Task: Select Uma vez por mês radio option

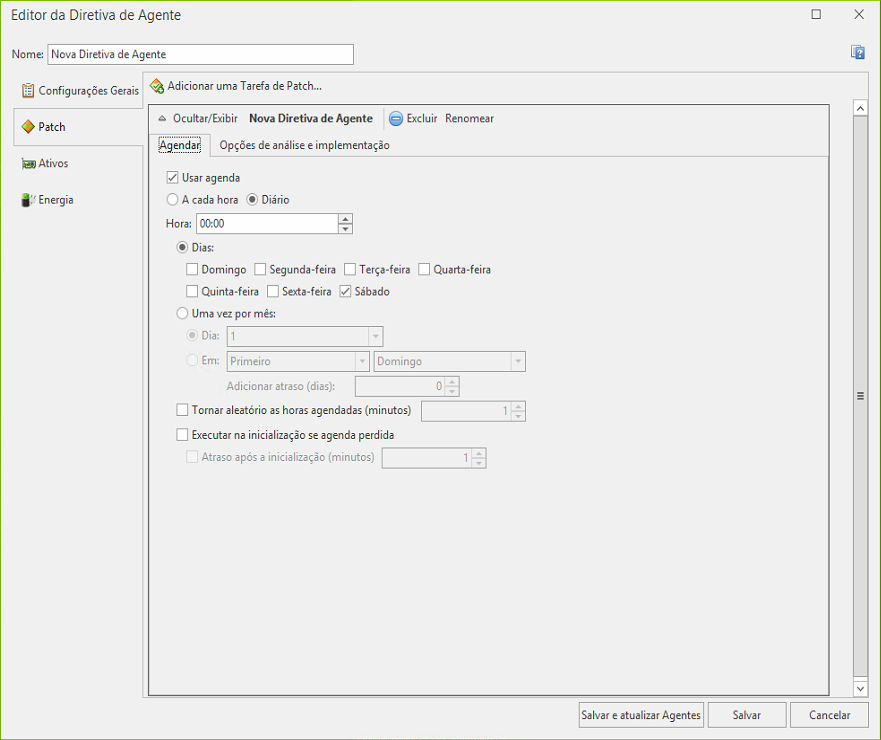Action: [182, 314]
